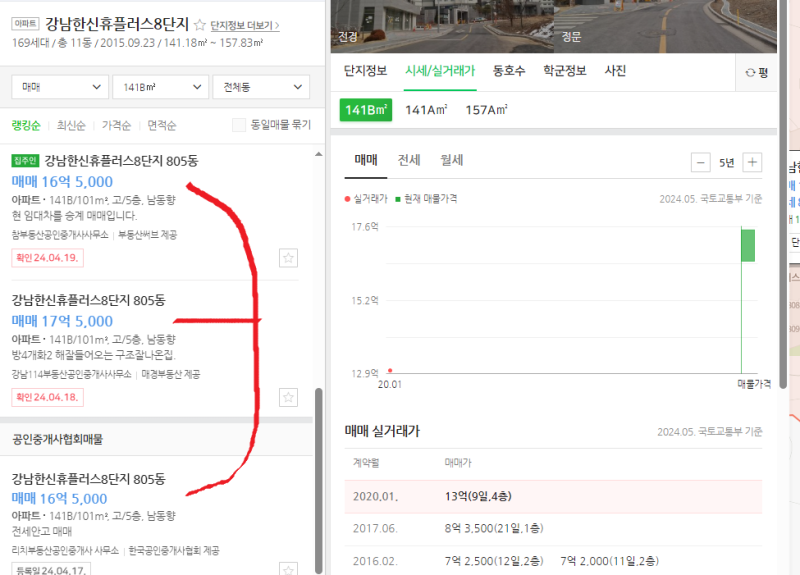The width and height of the screenshot is (800, 575).
Task: Switch to 시세/실거래가 tab
Action: tap(440, 70)
